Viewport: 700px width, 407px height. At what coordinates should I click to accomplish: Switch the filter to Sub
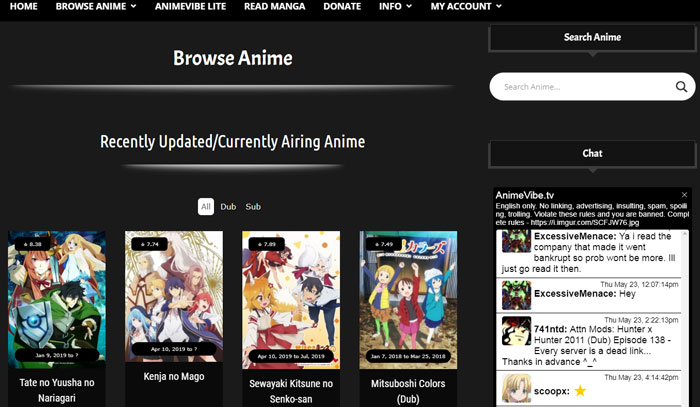tap(253, 207)
